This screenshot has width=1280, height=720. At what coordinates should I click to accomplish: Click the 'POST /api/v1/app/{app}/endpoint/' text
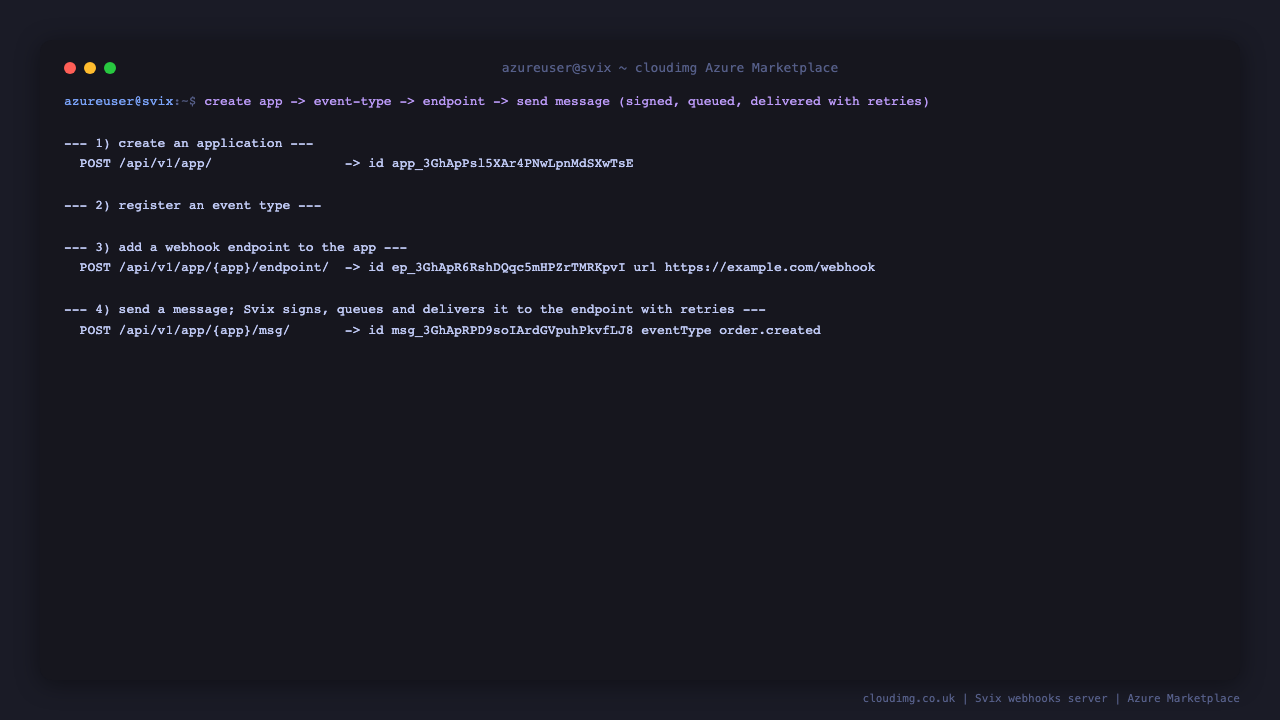(x=204, y=267)
